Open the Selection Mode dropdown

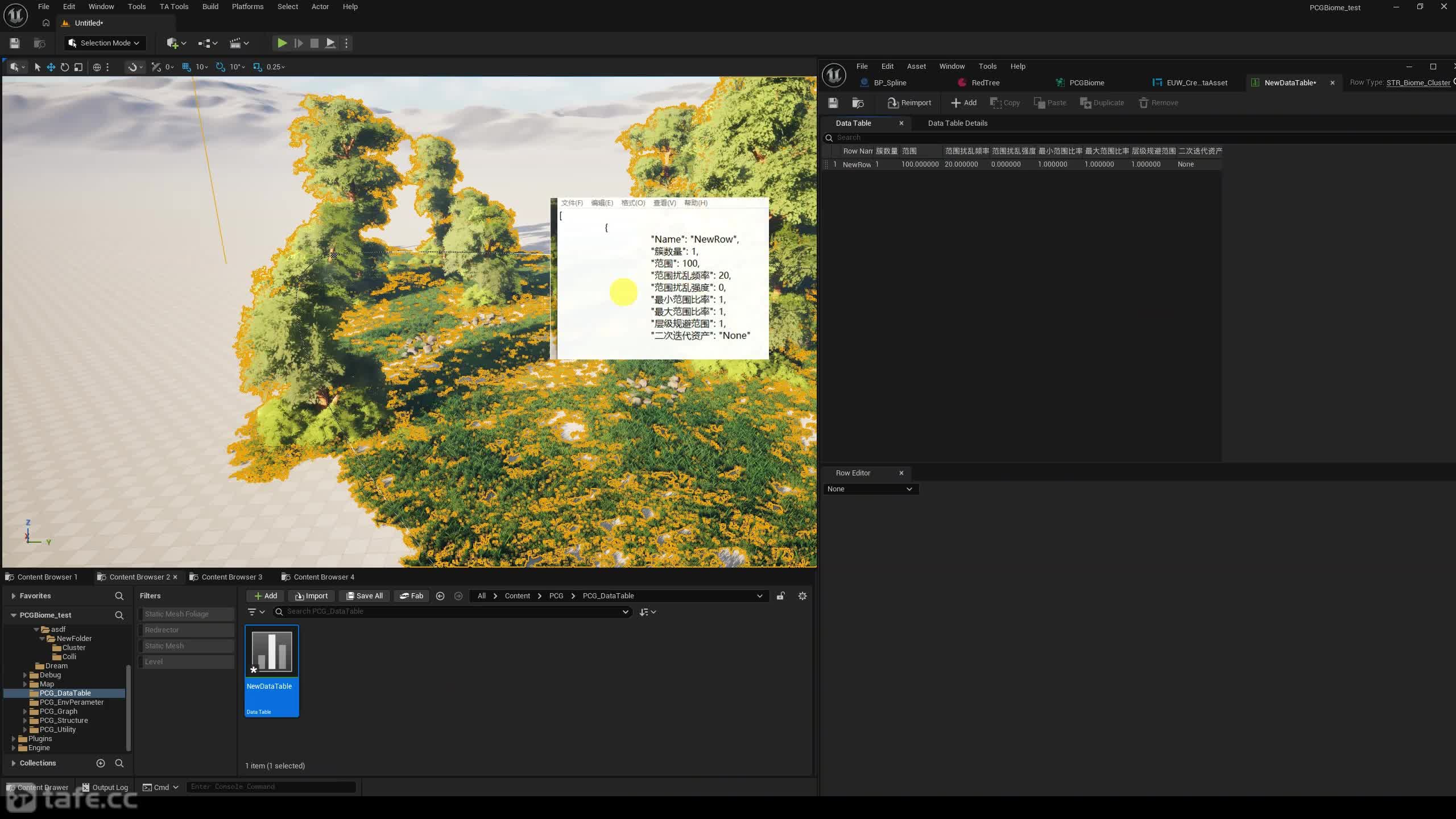105,43
